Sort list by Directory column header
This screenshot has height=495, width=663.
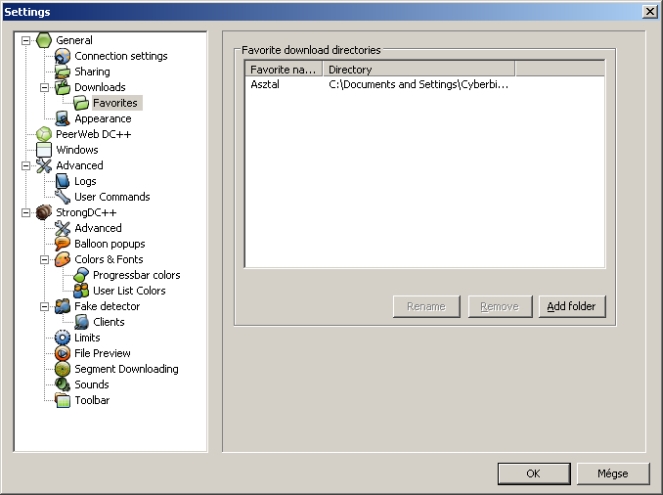click(x=418, y=70)
